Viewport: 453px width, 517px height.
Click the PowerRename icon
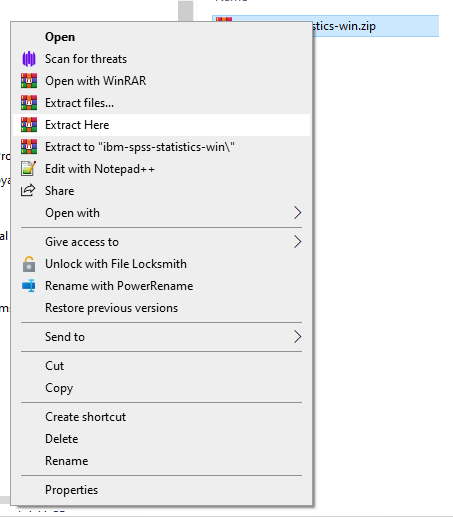(29, 286)
